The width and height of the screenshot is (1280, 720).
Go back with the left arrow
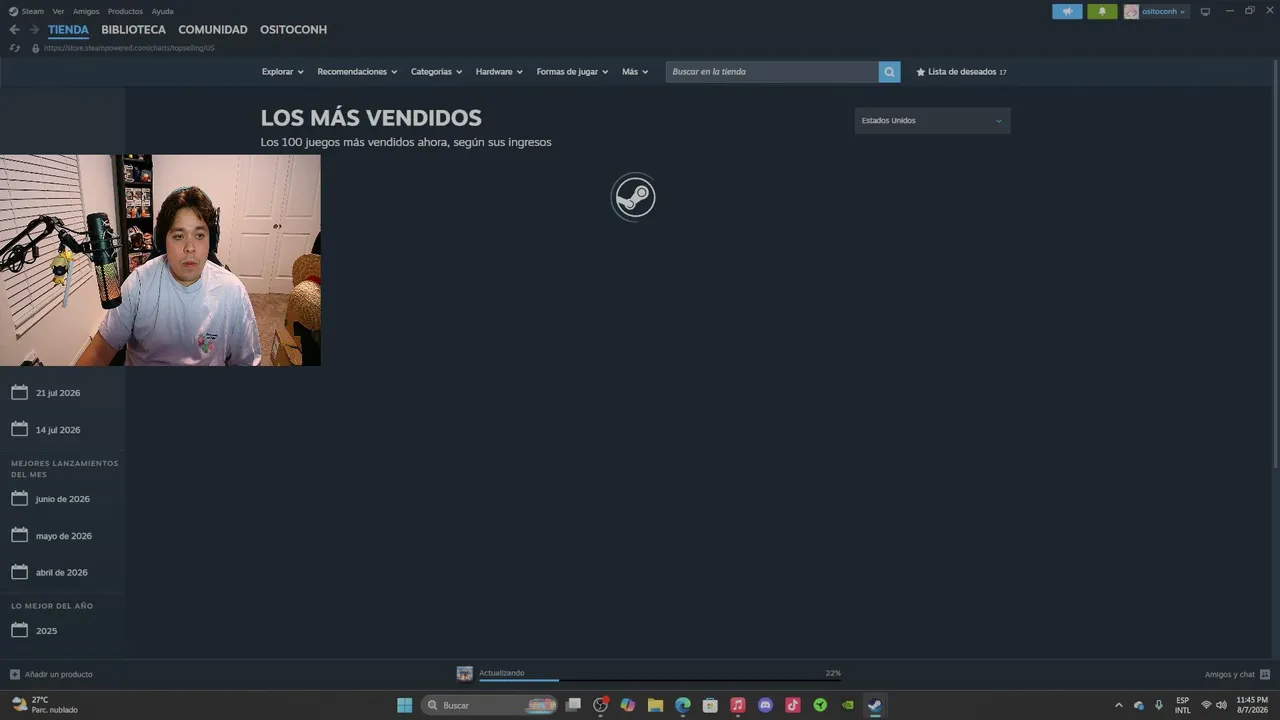coord(14,30)
